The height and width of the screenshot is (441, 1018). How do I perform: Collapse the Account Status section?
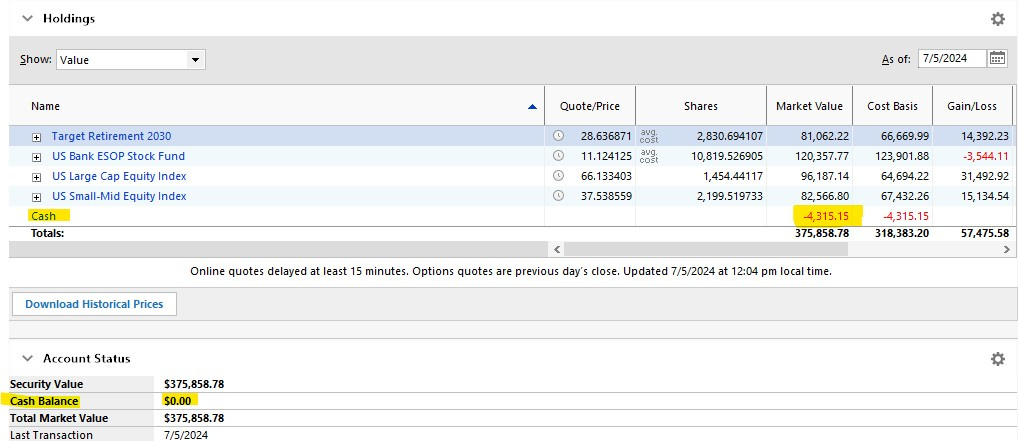point(26,358)
